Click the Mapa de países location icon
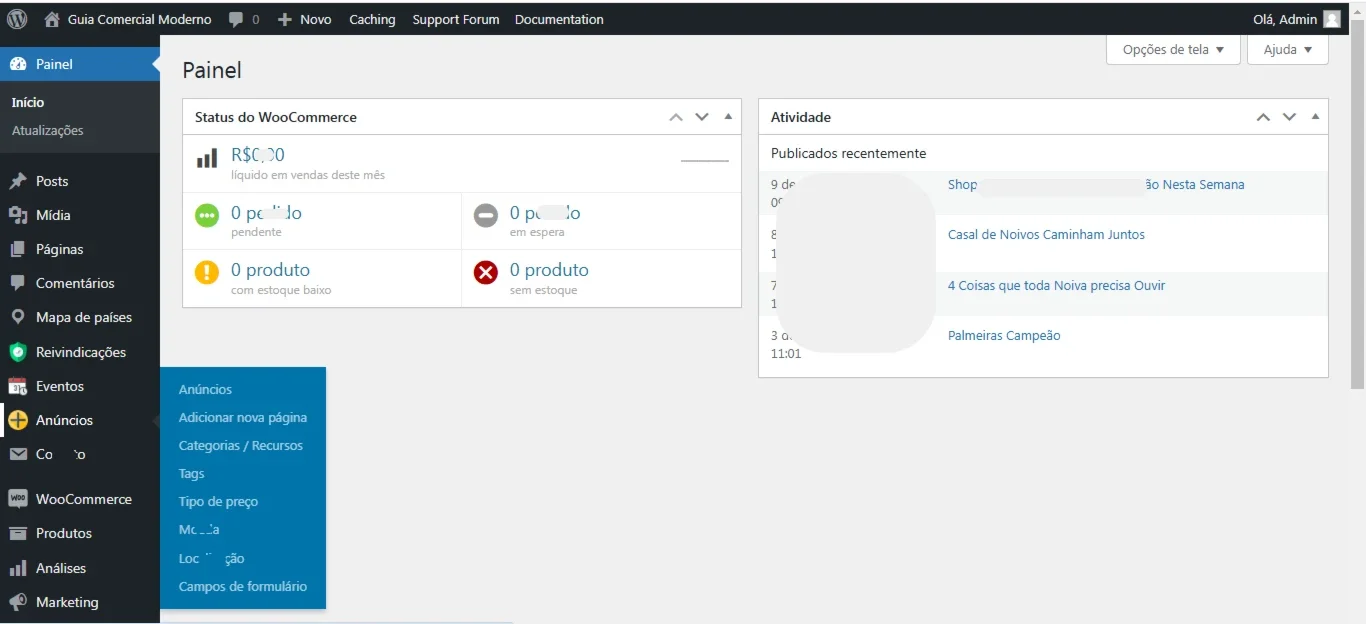The image size is (1366, 624). click(x=17, y=317)
